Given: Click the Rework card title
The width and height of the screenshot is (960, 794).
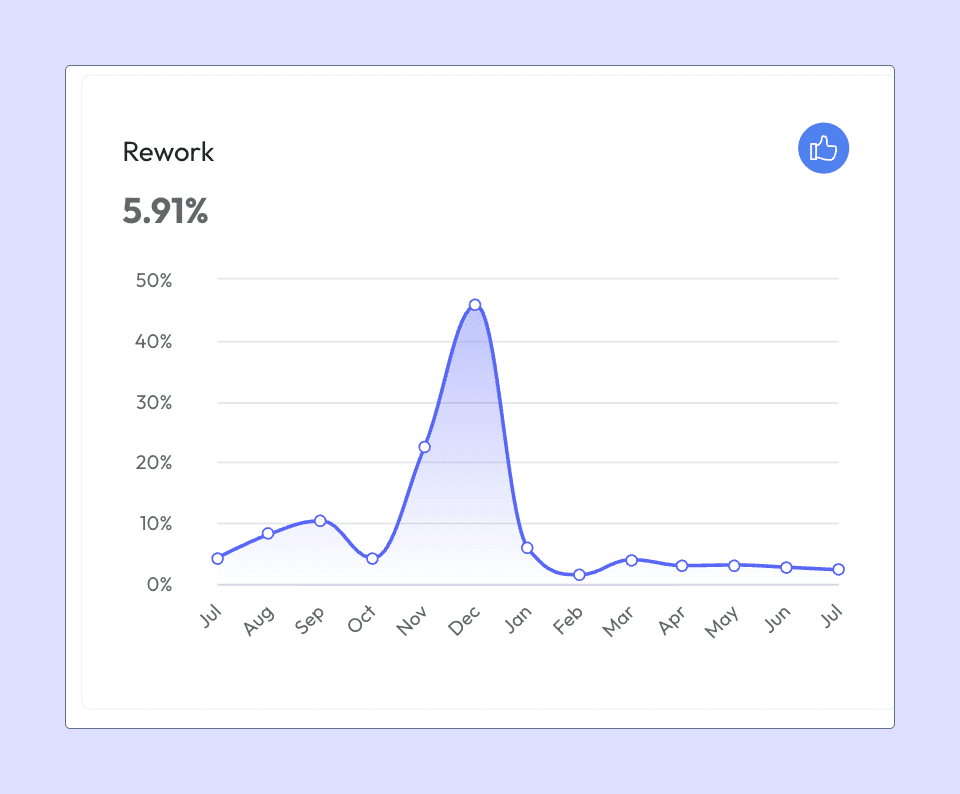Looking at the screenshot, I should tap(168, 152).
